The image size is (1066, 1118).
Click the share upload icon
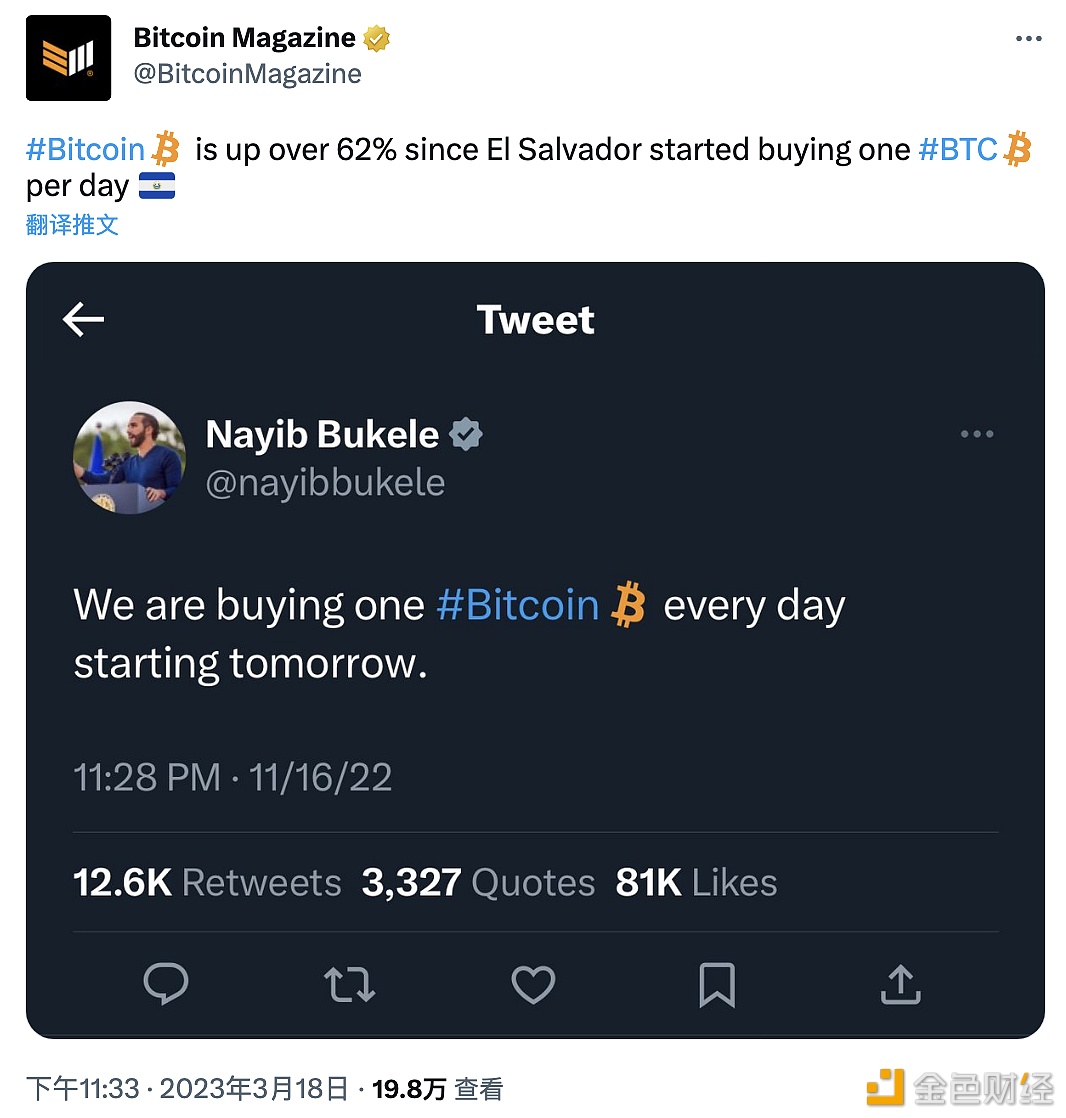click(900, 984)
